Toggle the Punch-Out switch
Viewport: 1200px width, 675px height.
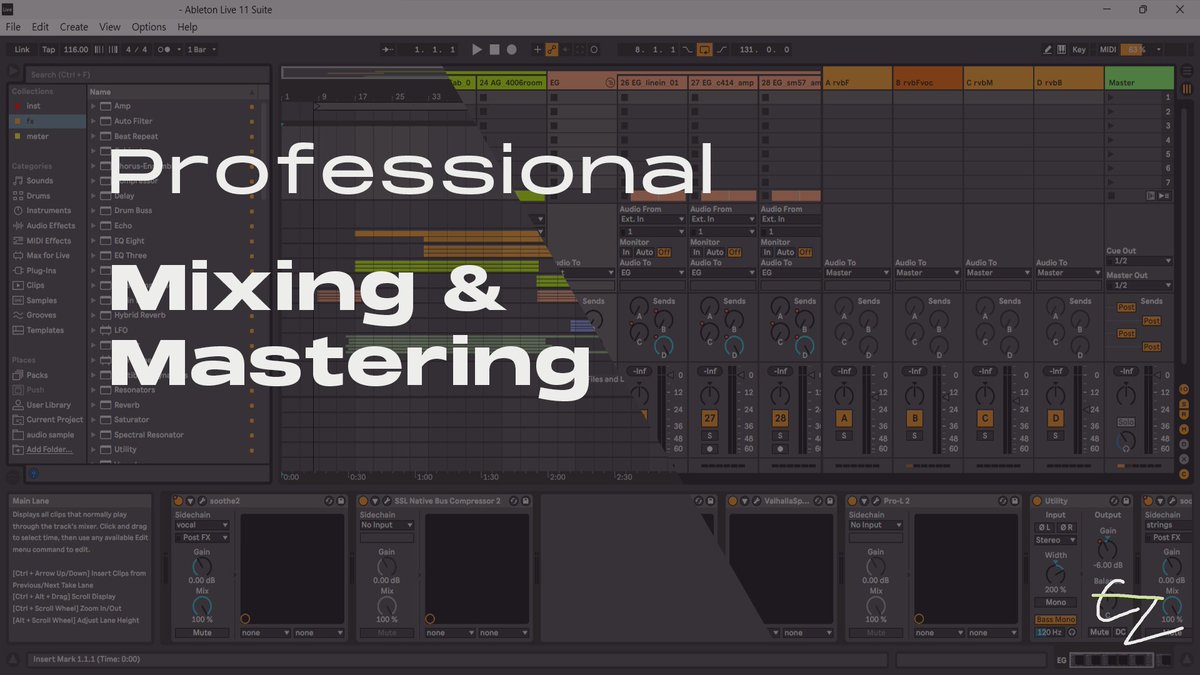pyautogui.click(x=722, y=49)
